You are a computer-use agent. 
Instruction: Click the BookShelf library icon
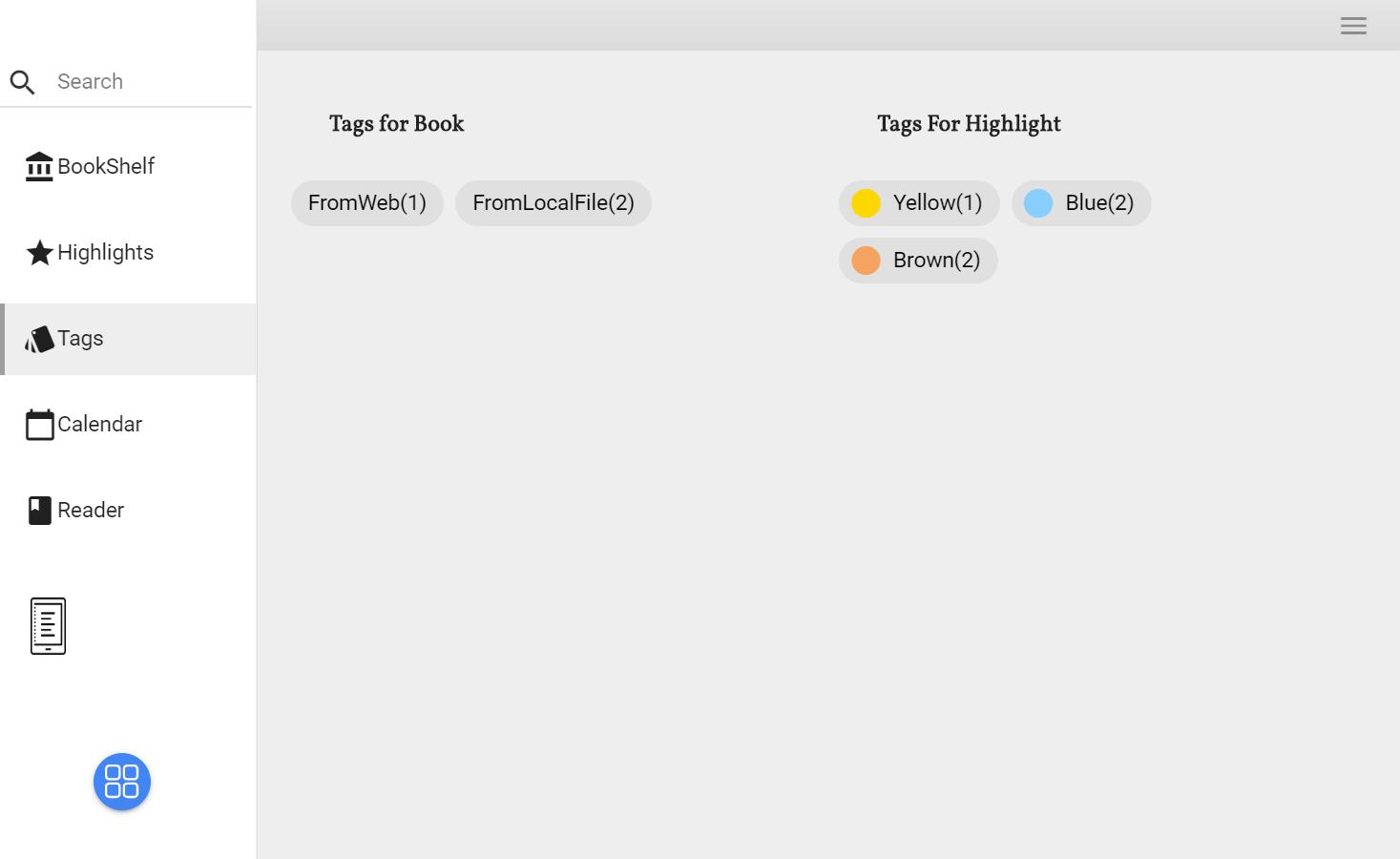coord(39,167)
